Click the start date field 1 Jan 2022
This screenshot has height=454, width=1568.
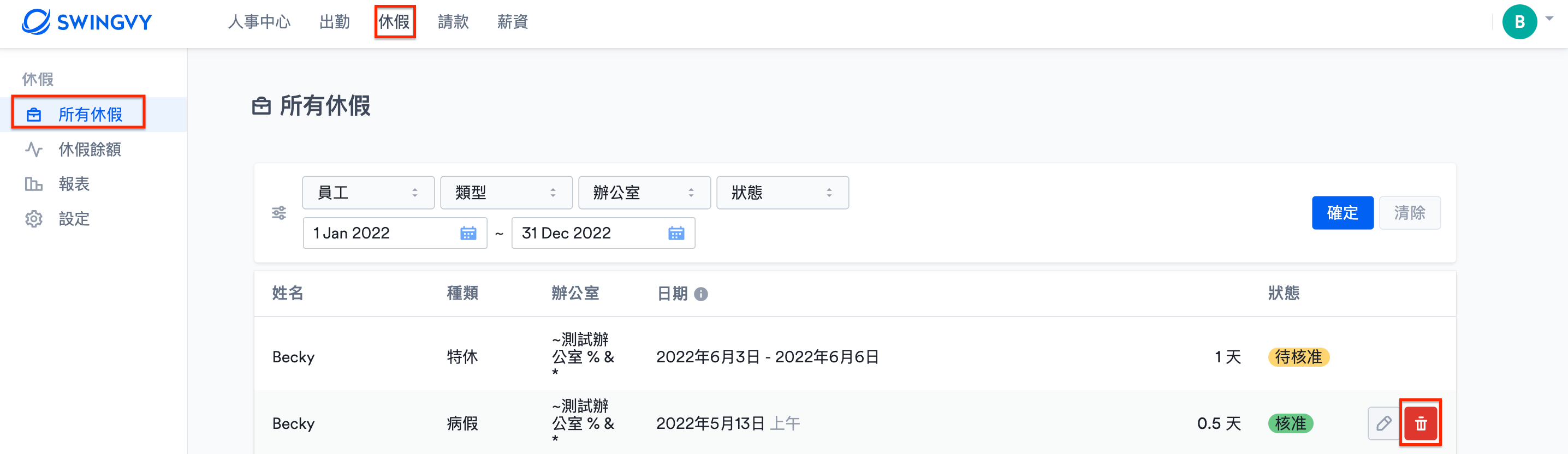(395, 233)
